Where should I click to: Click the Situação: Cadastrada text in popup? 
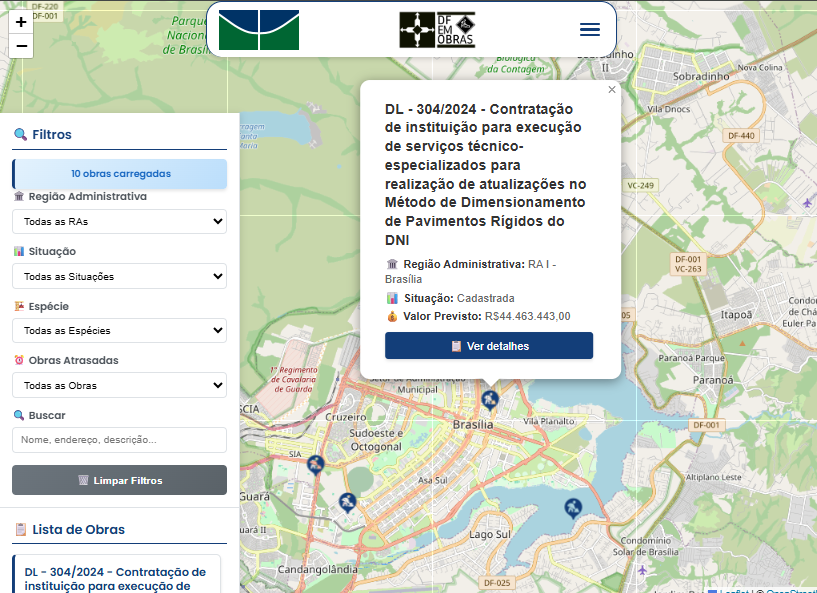coord(459,298)
